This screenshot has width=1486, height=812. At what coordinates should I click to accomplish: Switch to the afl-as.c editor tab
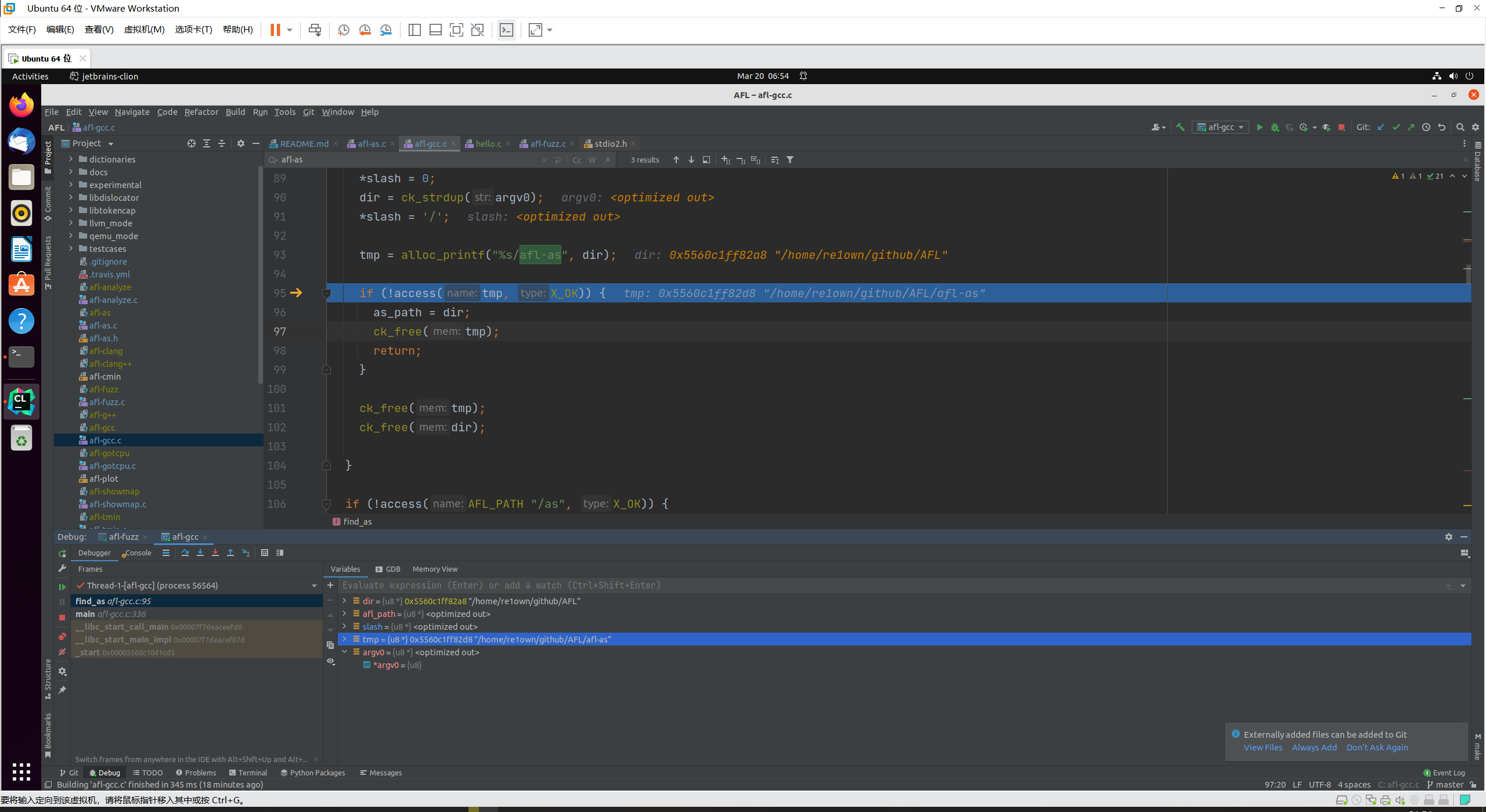(x=371, y=143)
